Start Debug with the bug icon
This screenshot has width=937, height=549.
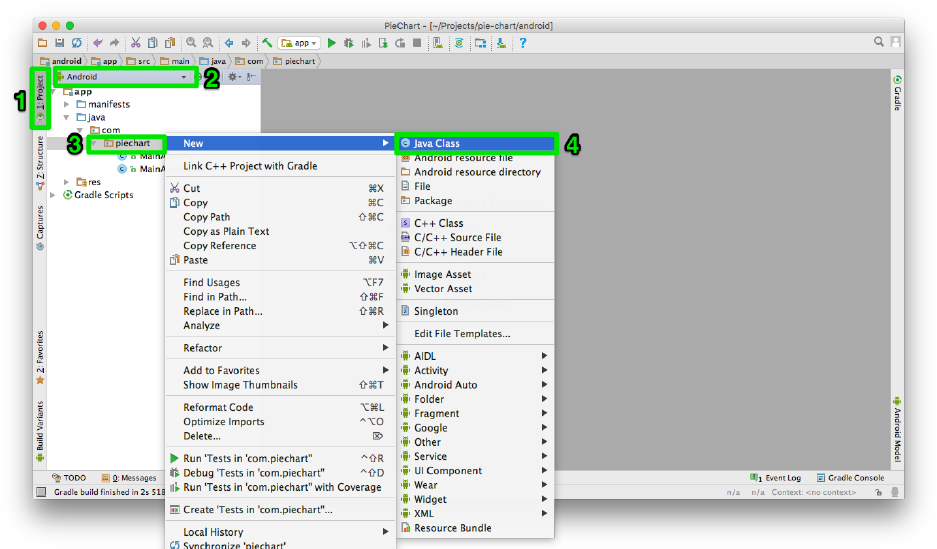pos(349,43)
